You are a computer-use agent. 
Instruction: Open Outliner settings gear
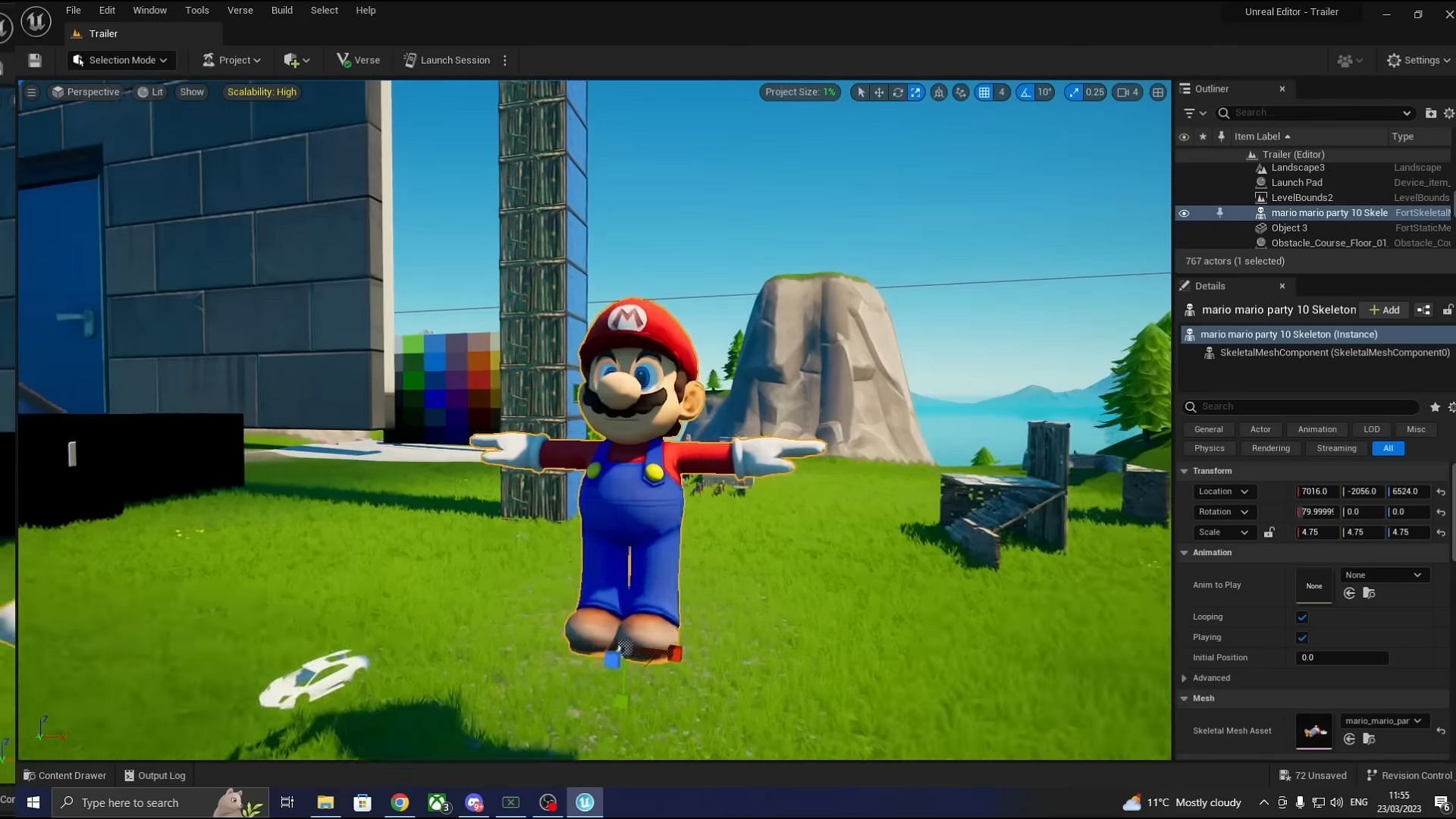pos(1448,113)
